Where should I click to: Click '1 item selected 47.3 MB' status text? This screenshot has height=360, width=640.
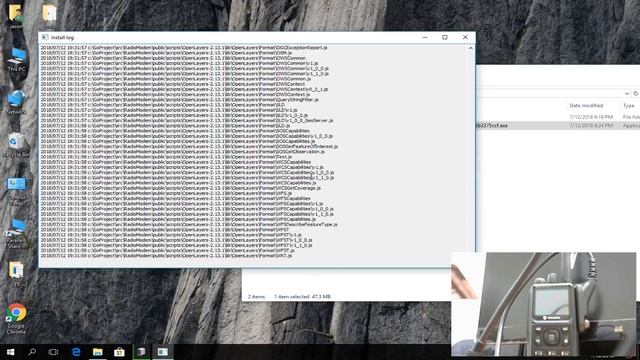302,296
